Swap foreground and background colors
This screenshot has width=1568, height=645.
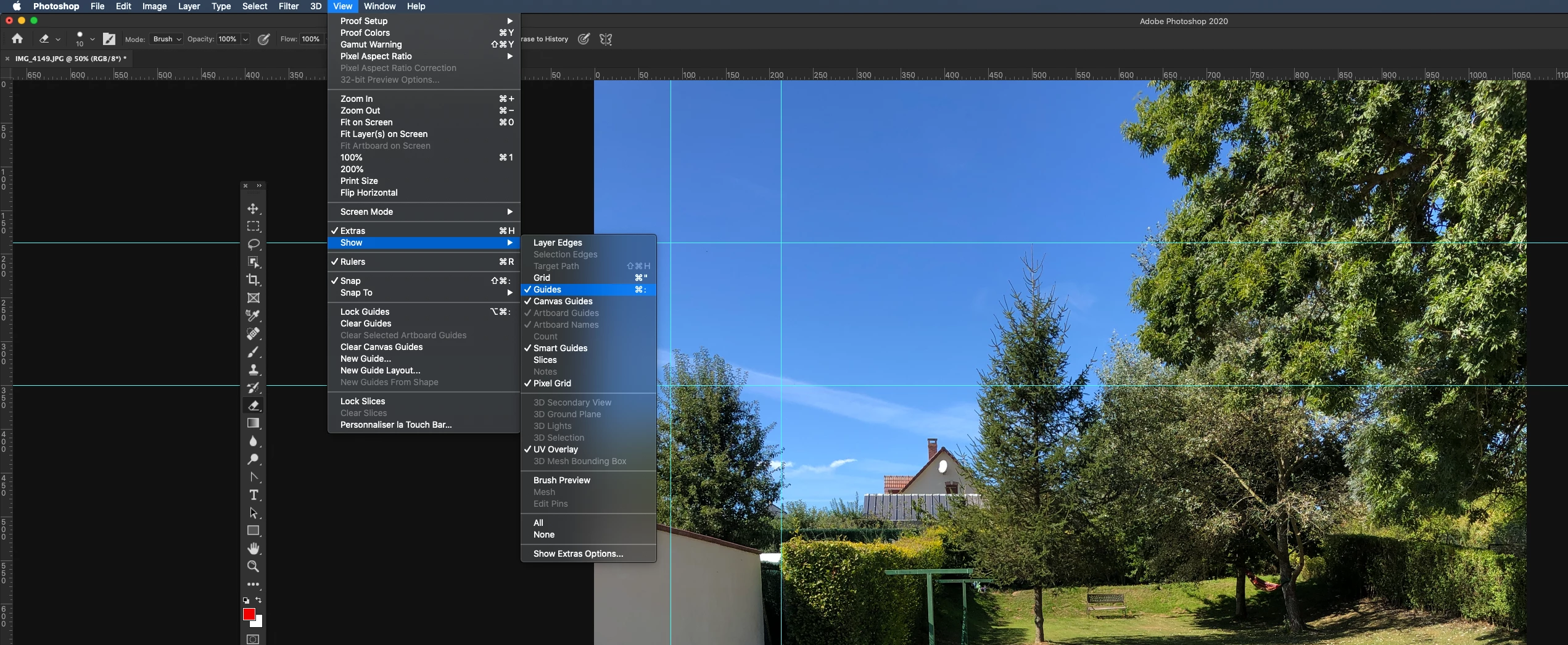pos(258,600)
